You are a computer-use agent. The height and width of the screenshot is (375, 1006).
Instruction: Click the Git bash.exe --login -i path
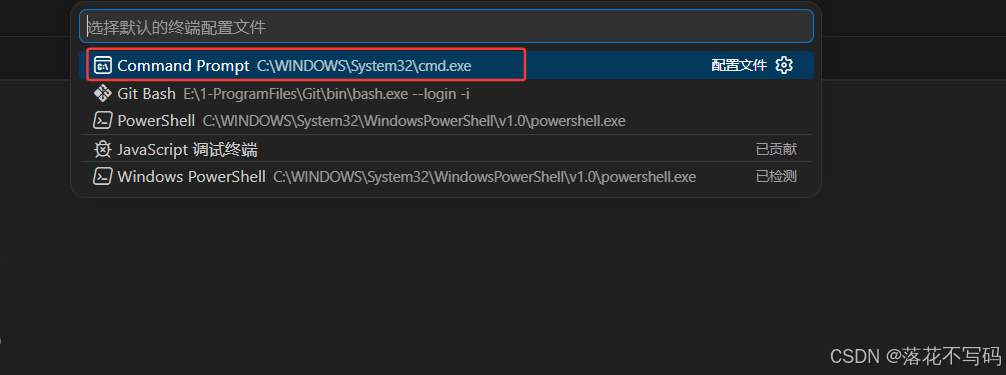click(x=327, y=94)
